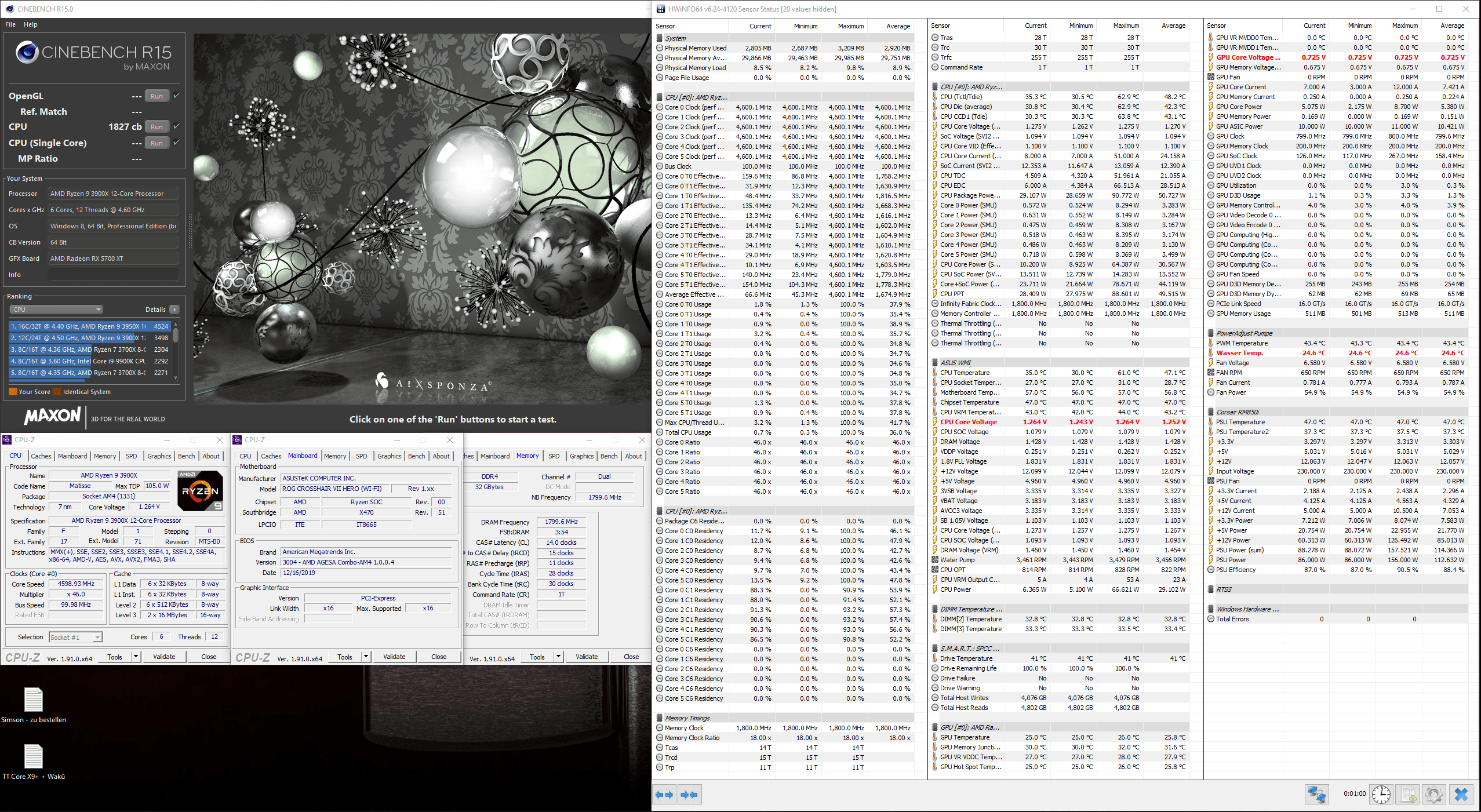Open HWiNFO remote network monitors icon
This screenshot has height=812, width=1481.
1316,794
